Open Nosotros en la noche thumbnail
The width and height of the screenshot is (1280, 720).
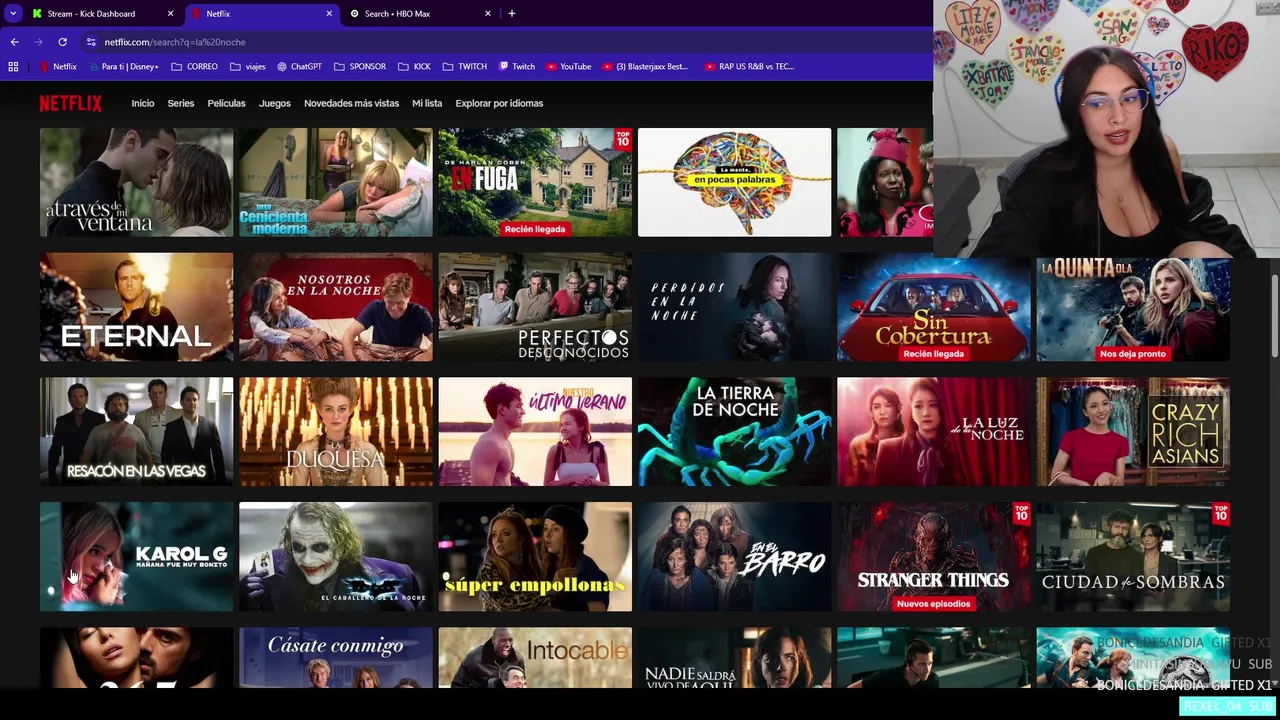(336, 307)
